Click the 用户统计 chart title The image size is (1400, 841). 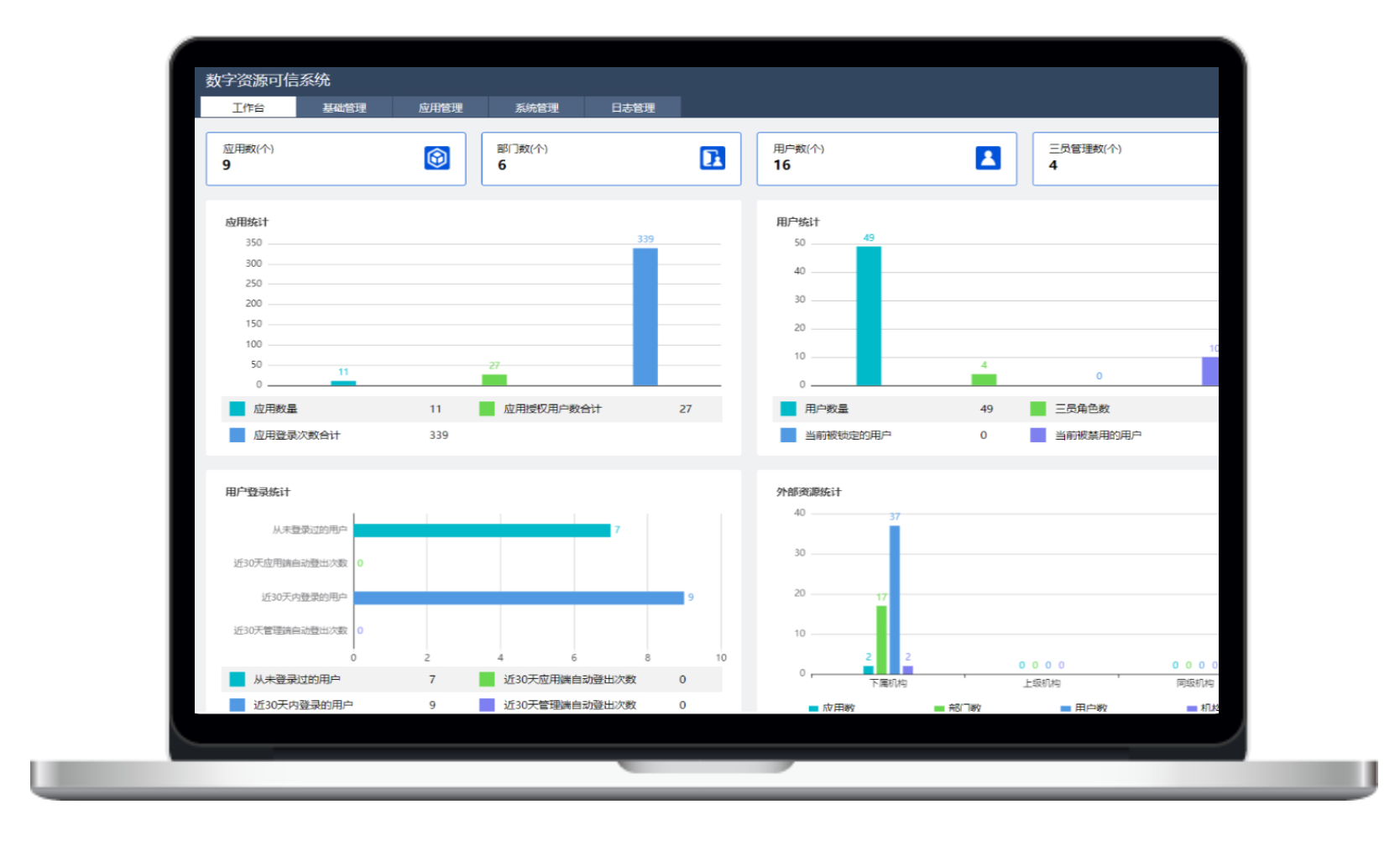(797, 222)
